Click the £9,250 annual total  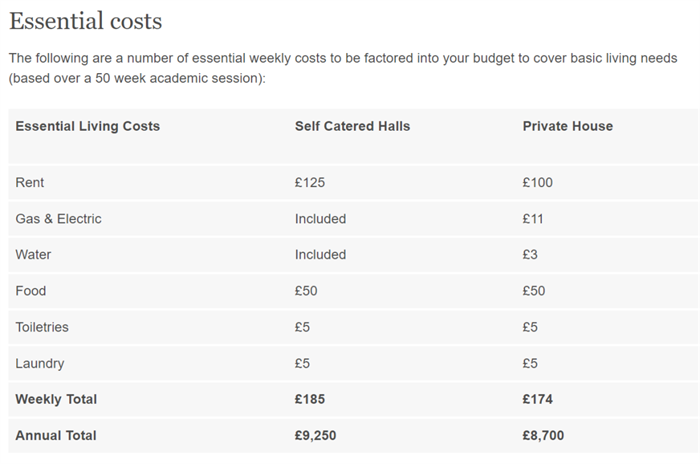coord(315,435)
